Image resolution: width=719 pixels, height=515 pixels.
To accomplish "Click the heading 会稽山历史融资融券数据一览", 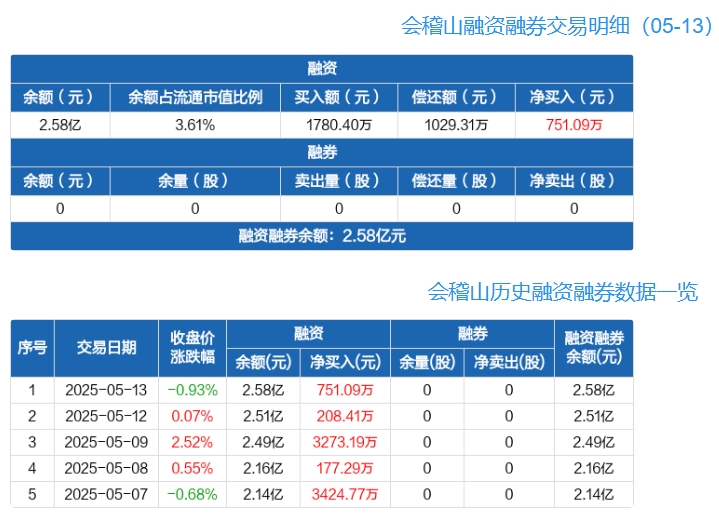I will click(563, 292).
